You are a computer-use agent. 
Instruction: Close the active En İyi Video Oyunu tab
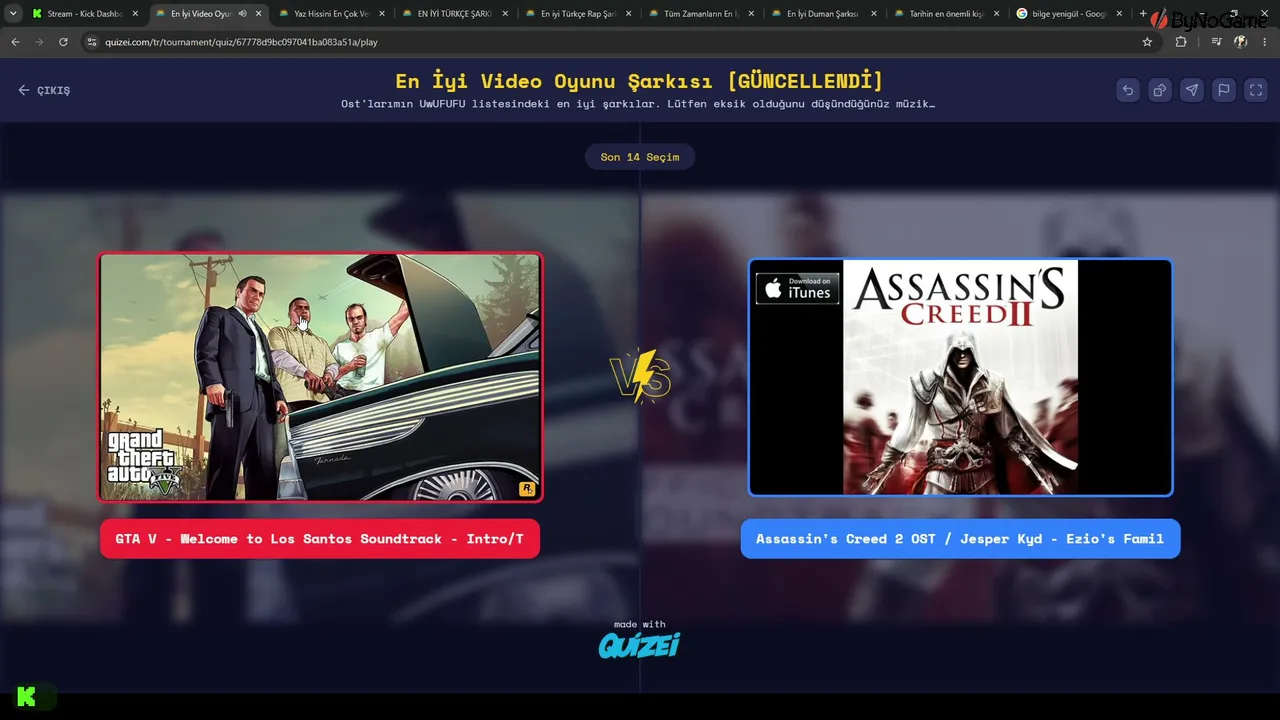point(259,14)
